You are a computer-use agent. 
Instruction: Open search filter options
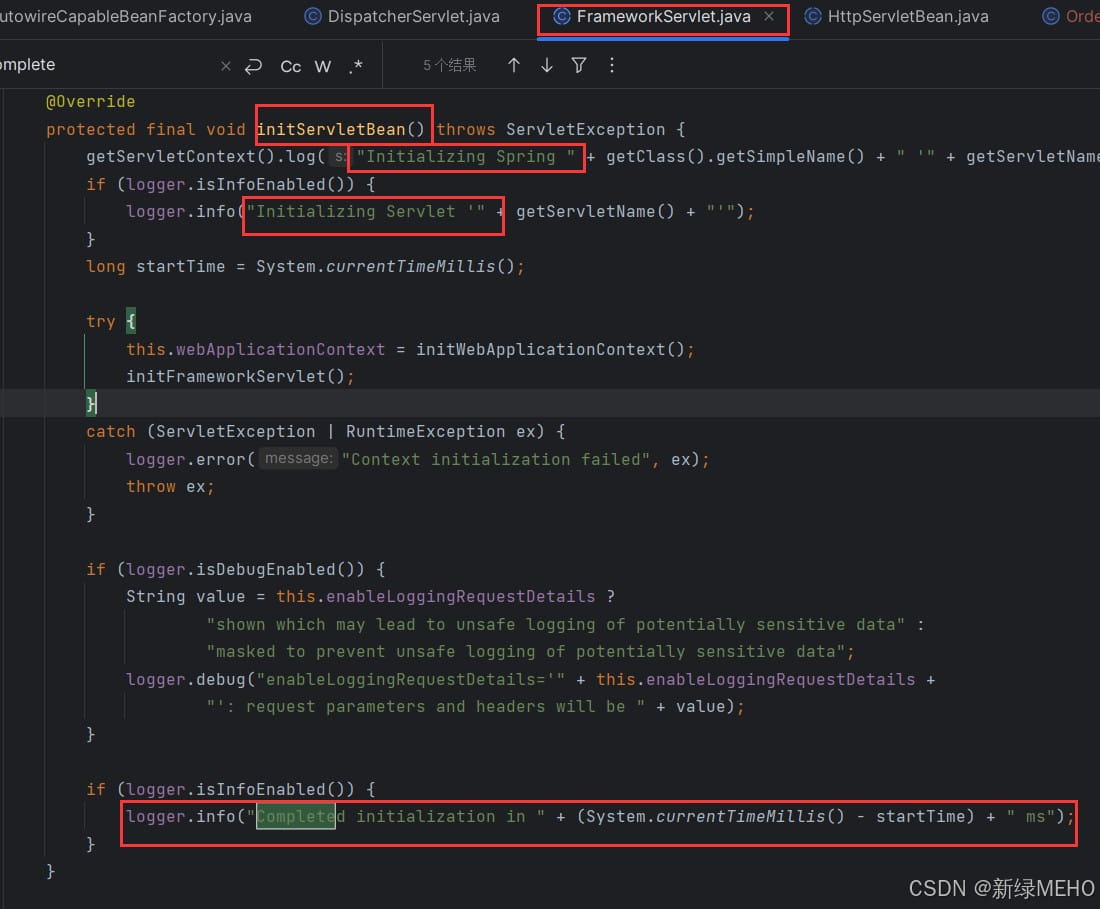[x=579, y=65]
